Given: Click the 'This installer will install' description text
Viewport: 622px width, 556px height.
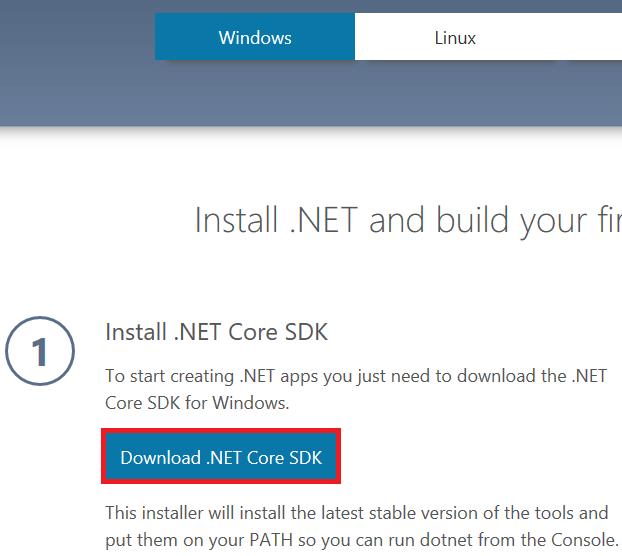Looking at the screenshot, I should coord(362,527).
